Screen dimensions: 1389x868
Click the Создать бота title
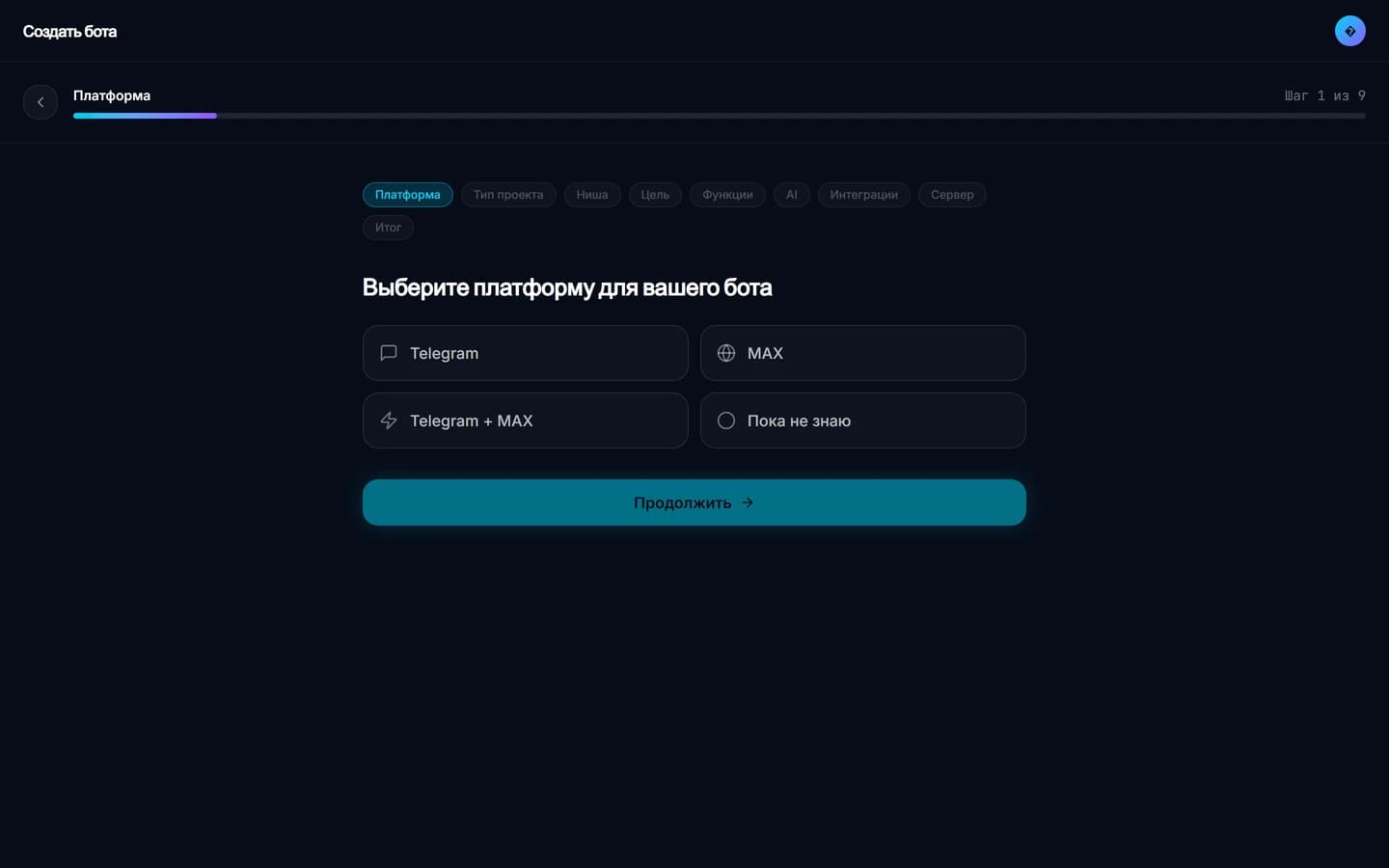[69, 32]
